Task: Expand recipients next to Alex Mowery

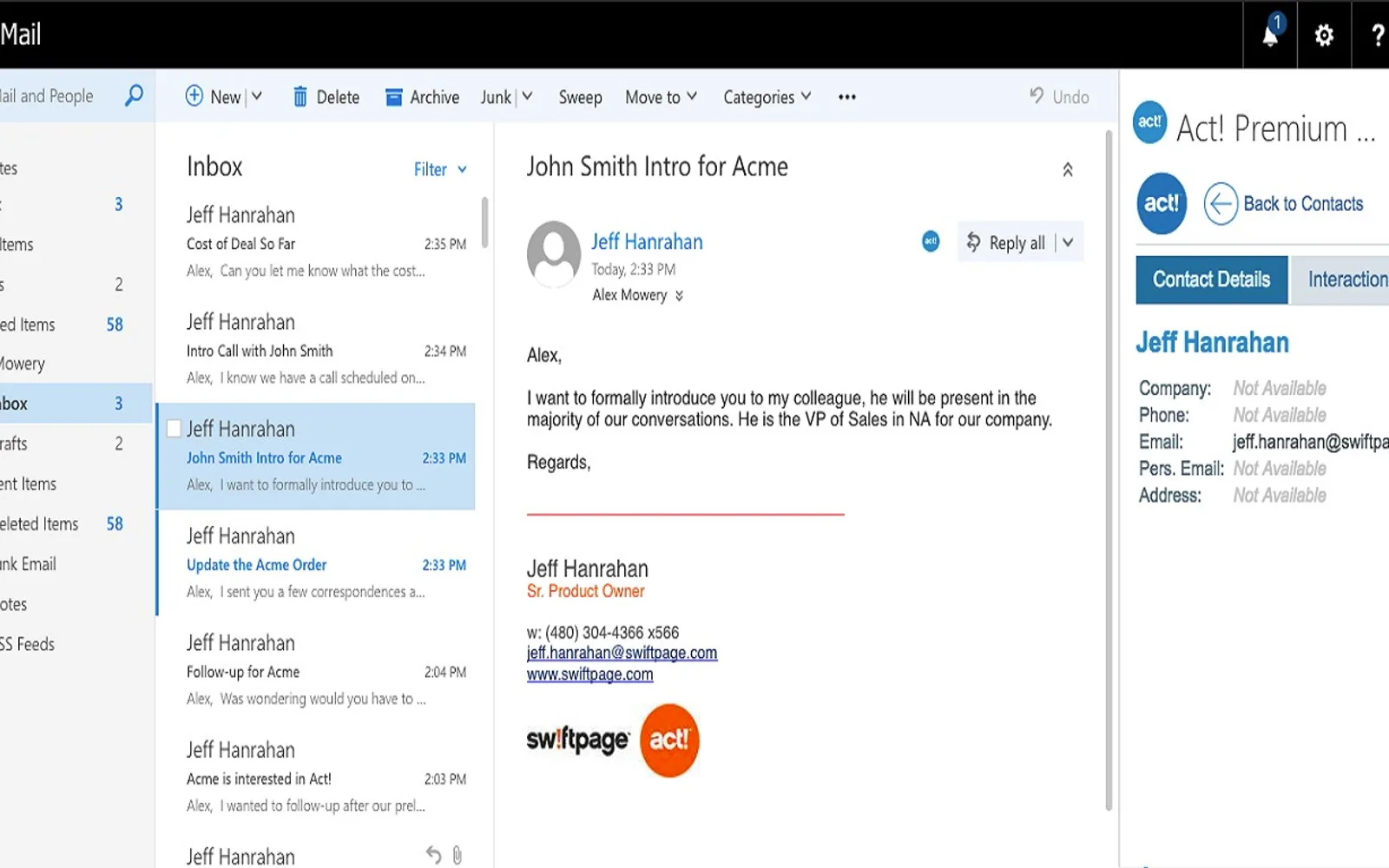Action: pyautogui.click(x=679, y=296)
